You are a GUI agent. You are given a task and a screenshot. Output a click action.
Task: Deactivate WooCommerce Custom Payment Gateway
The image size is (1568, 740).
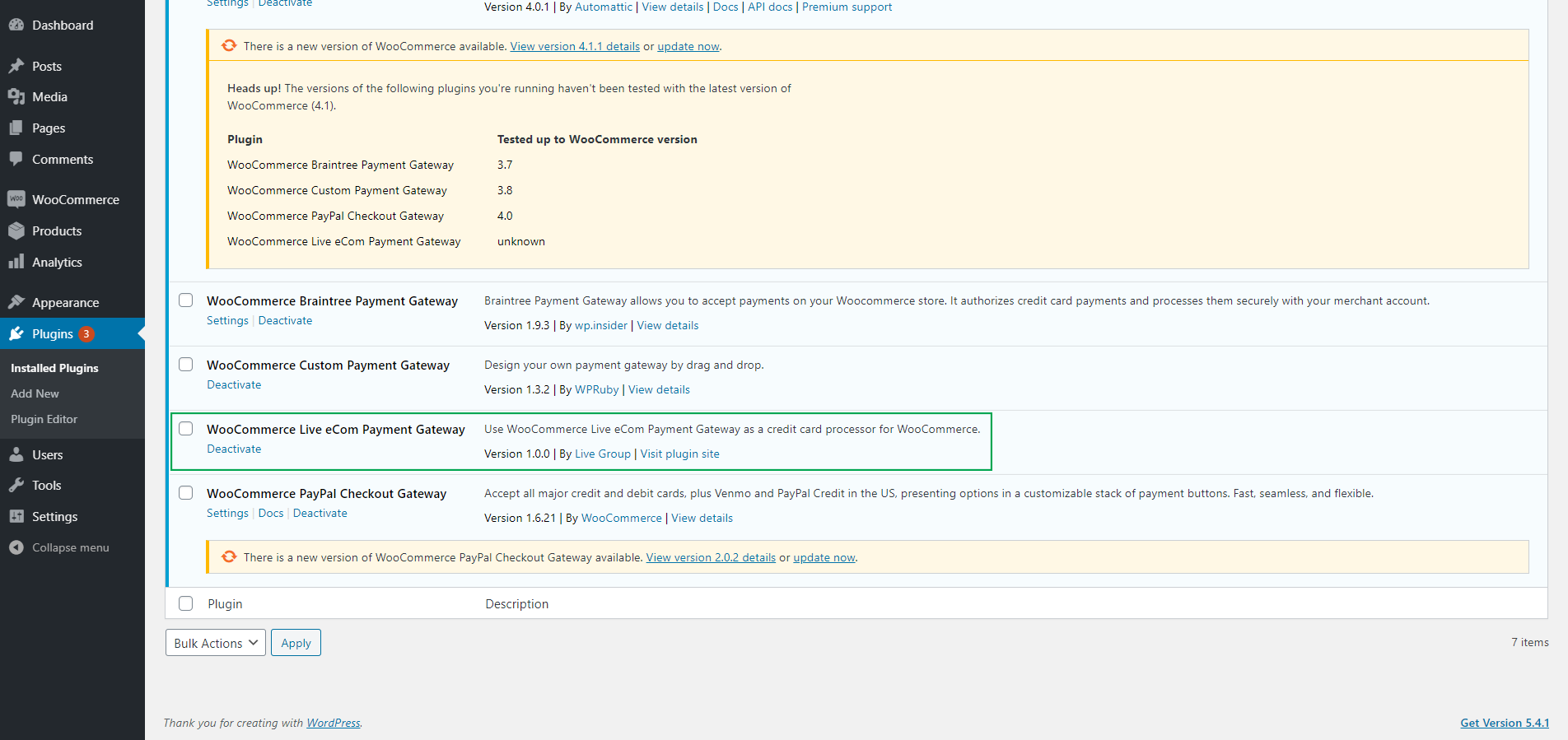tap(234, 384)
